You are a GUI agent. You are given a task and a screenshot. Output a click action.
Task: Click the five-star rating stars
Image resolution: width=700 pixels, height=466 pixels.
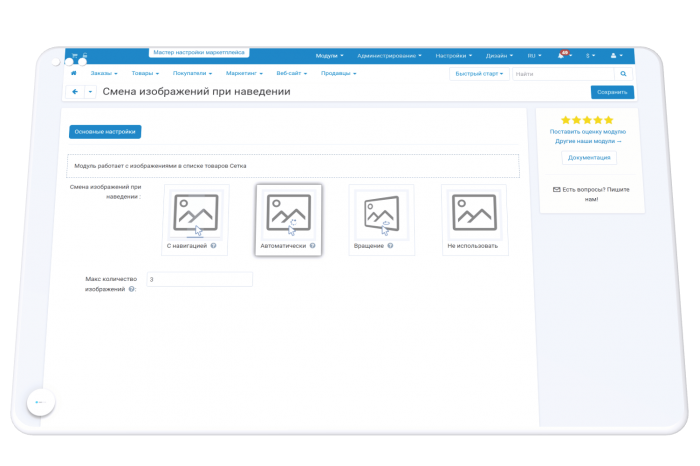click(x=587, y=120)
